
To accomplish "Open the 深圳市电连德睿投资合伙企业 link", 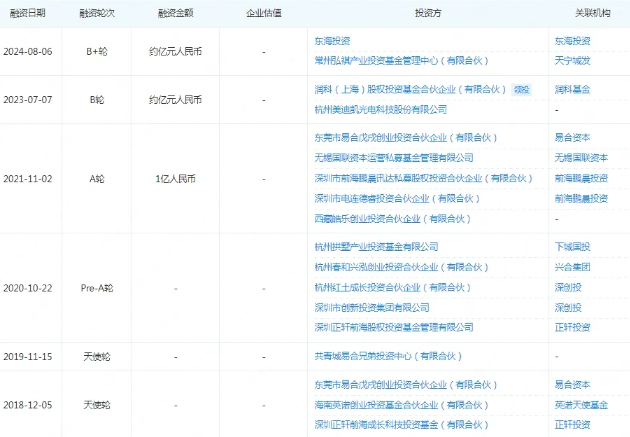I will (397, 198).
